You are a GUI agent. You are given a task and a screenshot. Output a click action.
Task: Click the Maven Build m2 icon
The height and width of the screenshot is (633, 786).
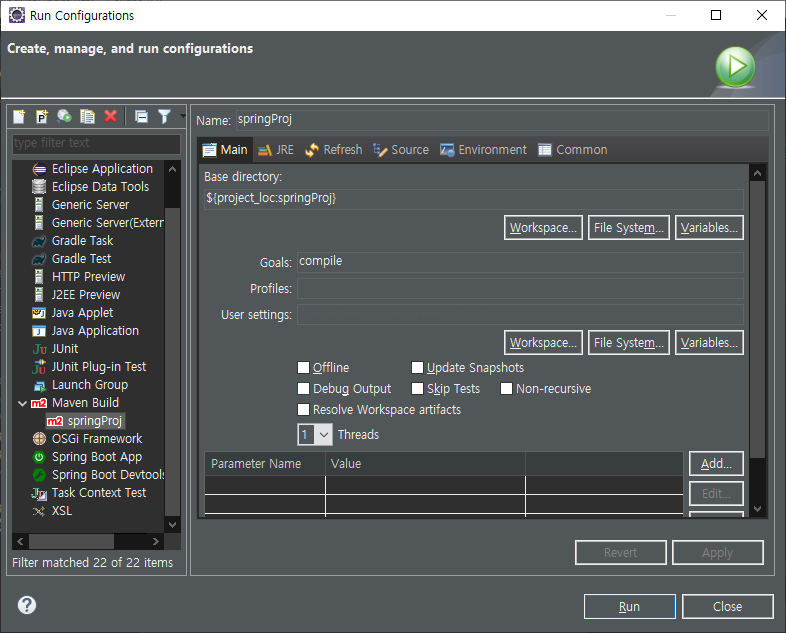(x=39, y=403)
